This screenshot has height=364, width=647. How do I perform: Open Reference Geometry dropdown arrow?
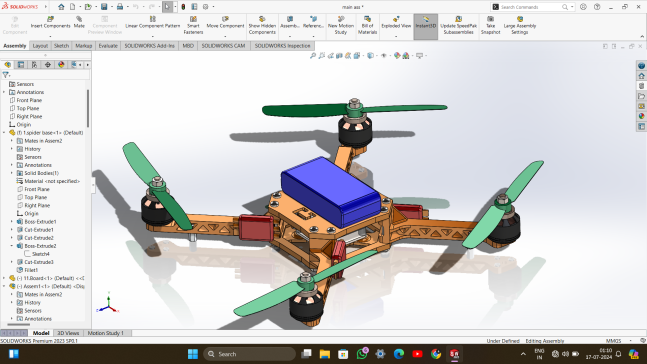click(313, 36)
